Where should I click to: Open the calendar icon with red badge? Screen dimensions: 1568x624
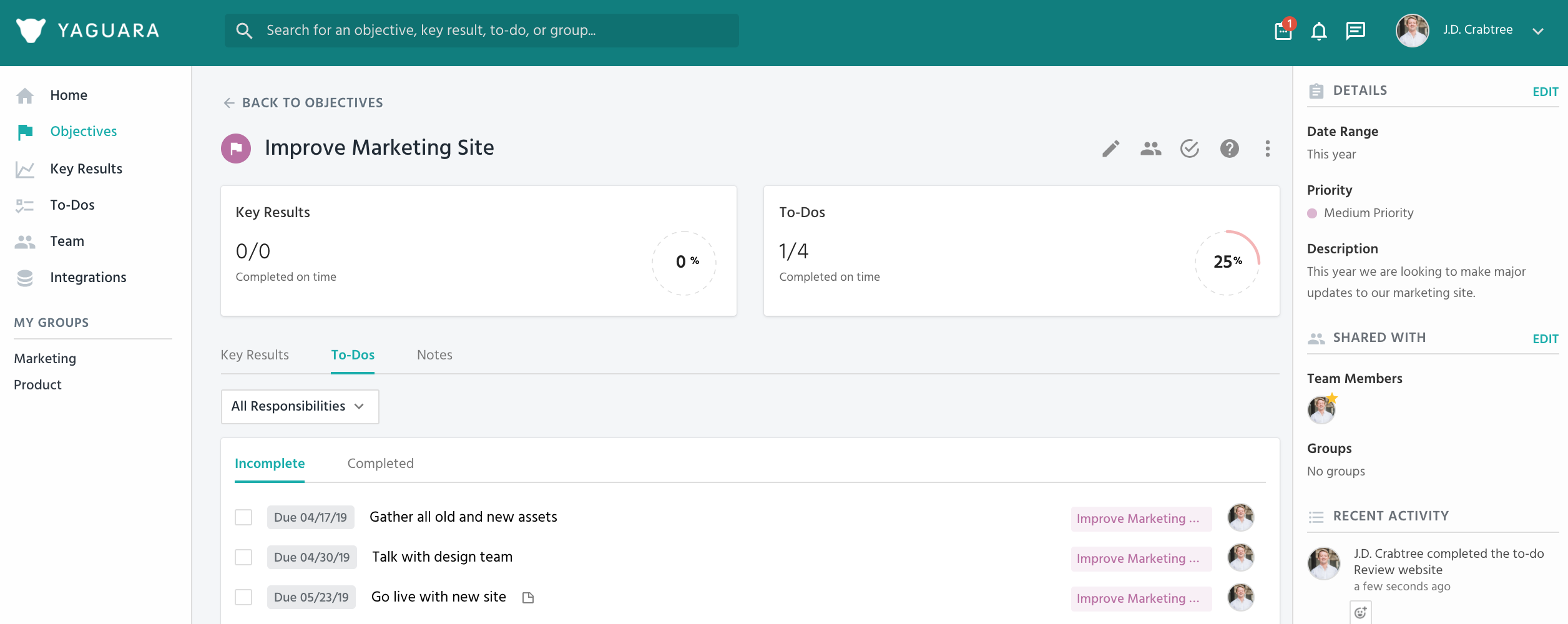click(1284, 29)
